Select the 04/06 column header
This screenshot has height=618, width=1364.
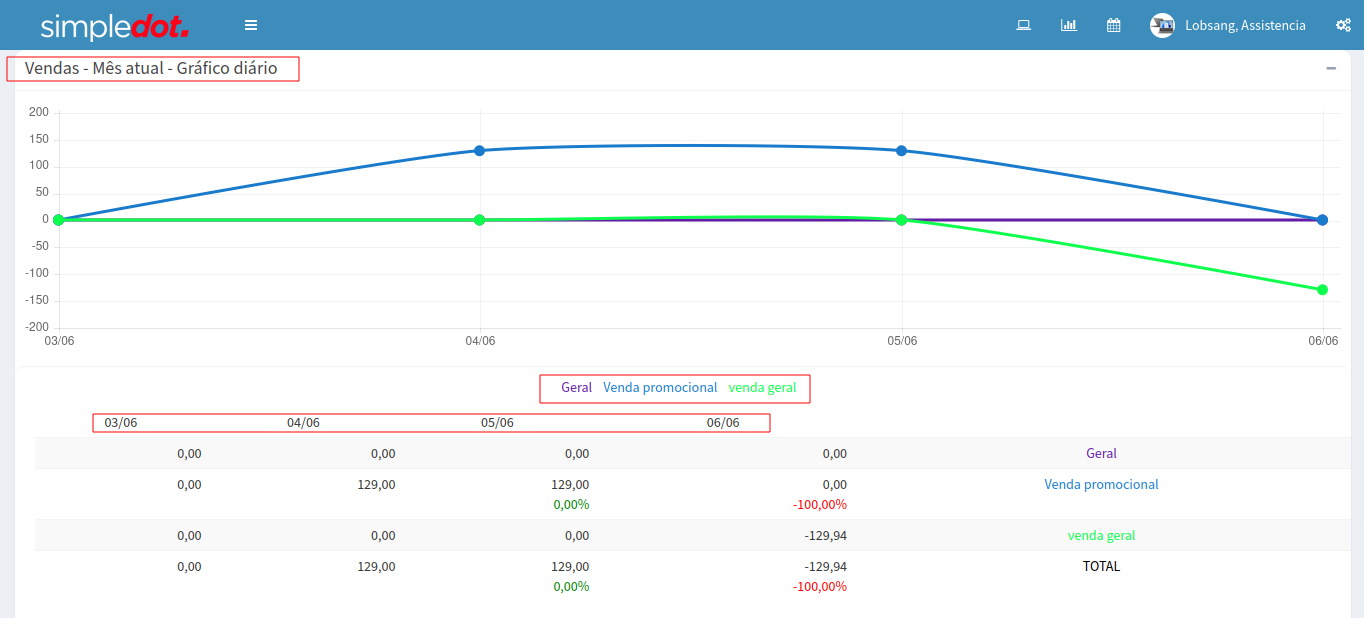tap(303, 422)
